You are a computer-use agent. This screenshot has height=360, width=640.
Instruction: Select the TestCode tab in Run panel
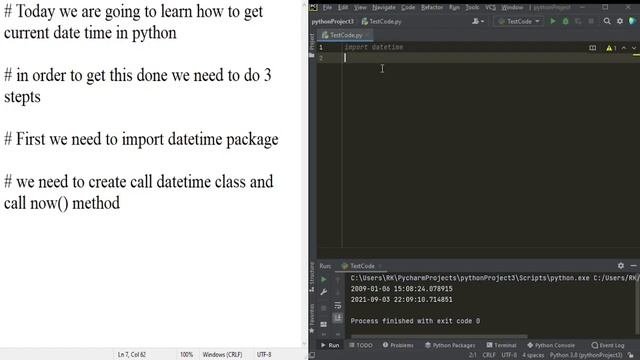click(362, 266)
